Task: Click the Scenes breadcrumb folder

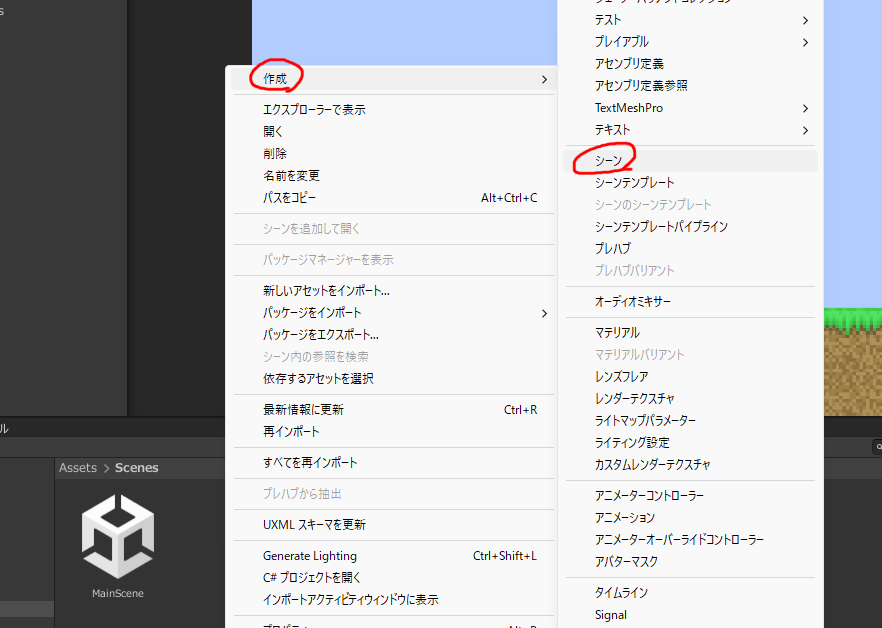Action: 137,468
